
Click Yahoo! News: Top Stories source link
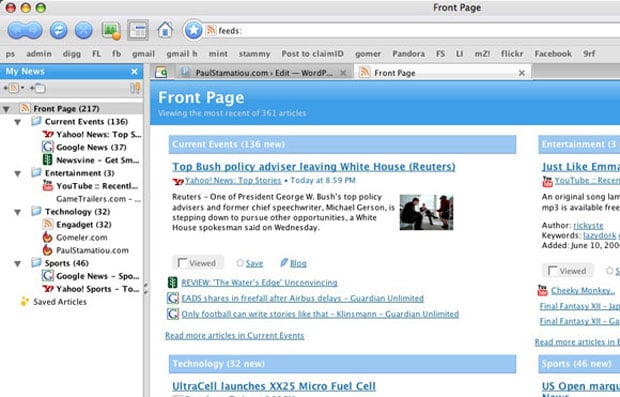coord(233,180)
